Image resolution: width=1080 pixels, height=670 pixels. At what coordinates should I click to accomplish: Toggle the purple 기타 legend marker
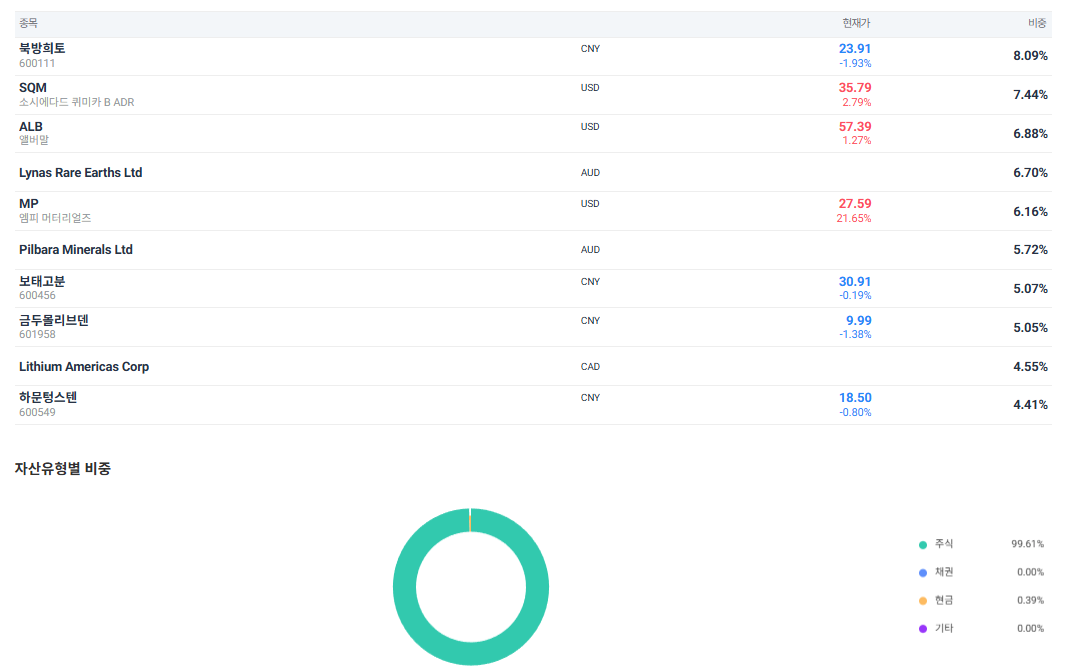coord(922,629)
